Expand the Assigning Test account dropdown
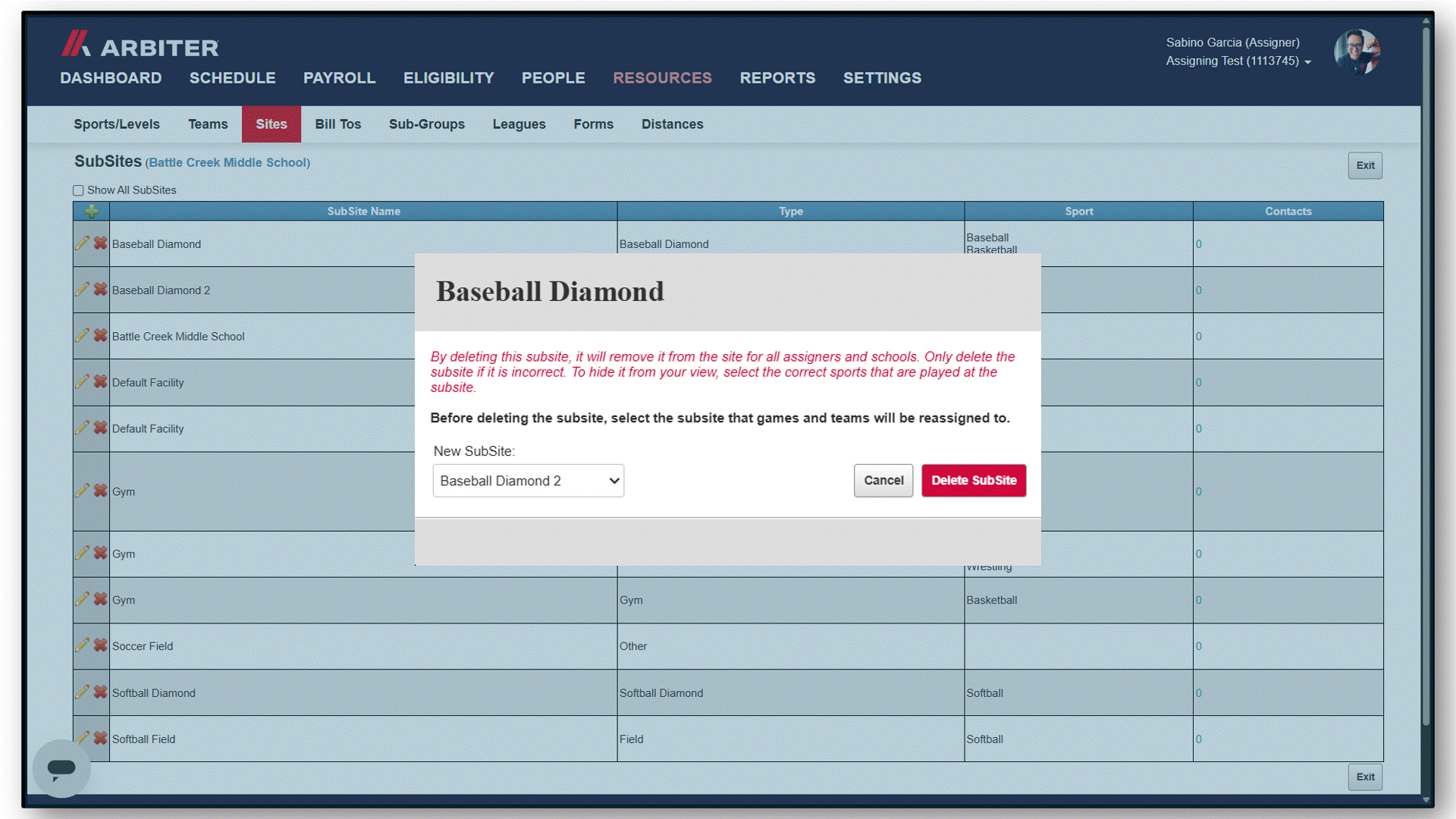Screen dimensions: 1456x819 click(1238, 61)
